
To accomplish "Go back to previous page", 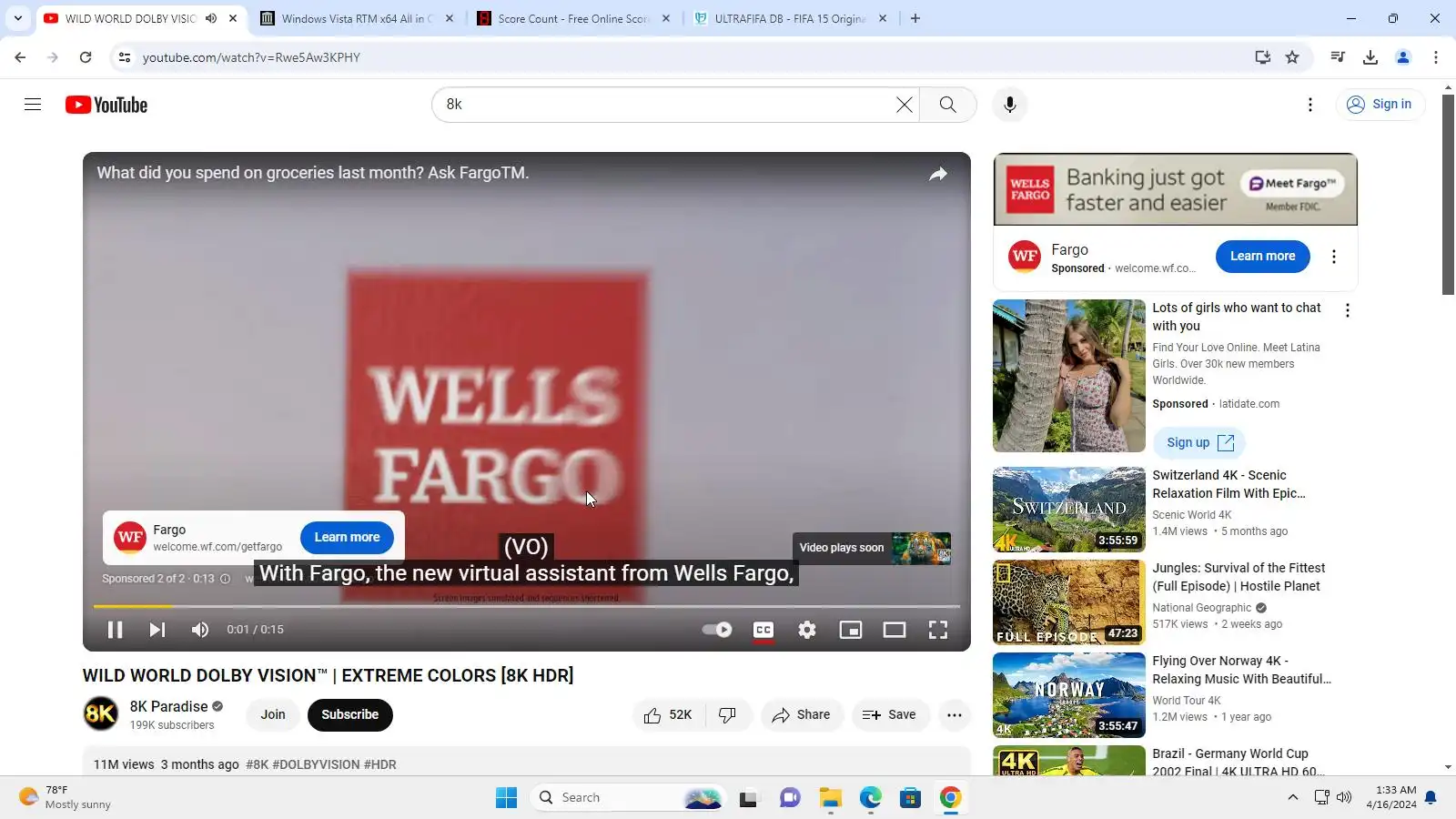I will pos(20,57).
